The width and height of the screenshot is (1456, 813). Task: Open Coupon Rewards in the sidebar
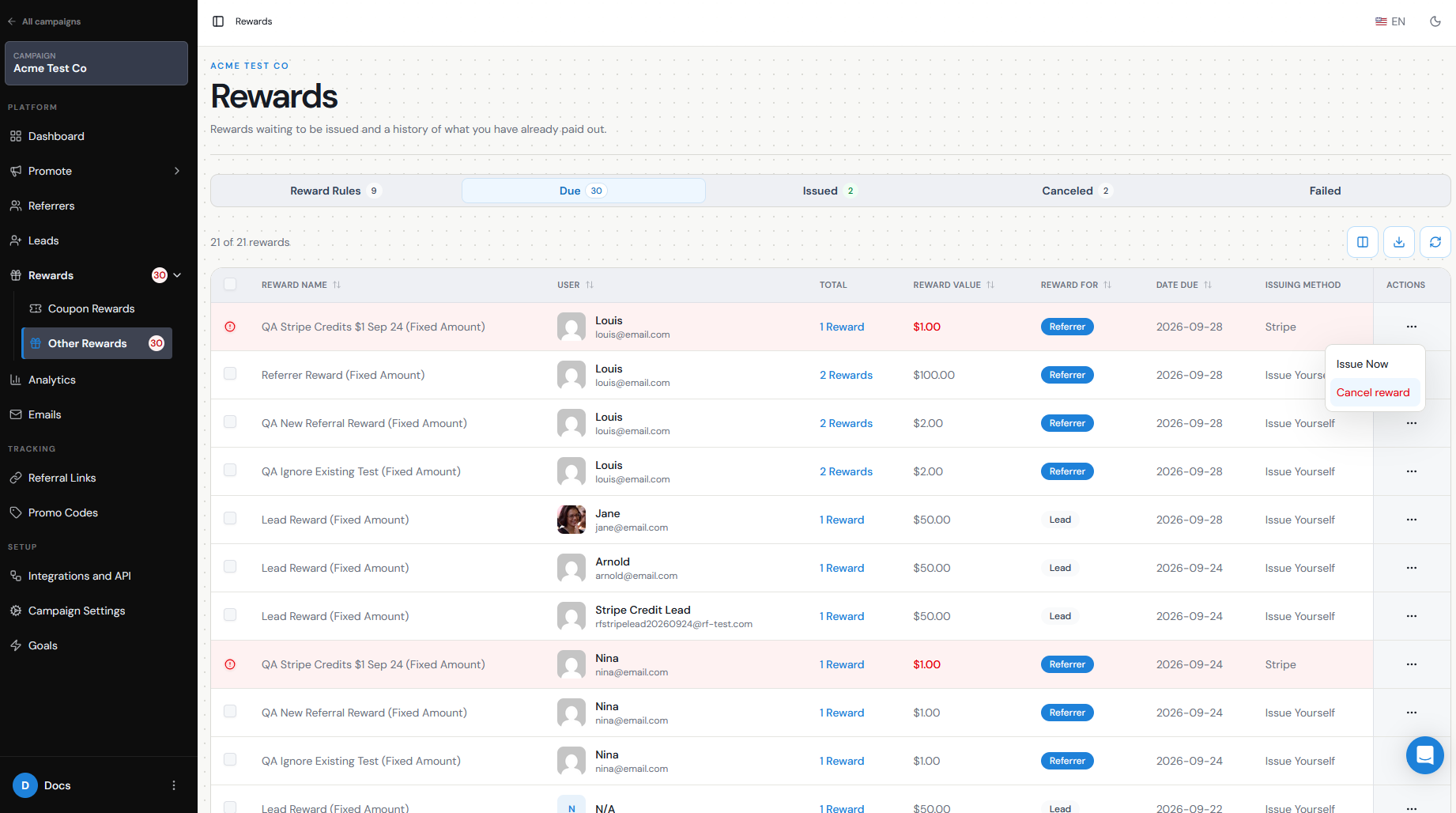pyautogui.click(x=96, y=308)
